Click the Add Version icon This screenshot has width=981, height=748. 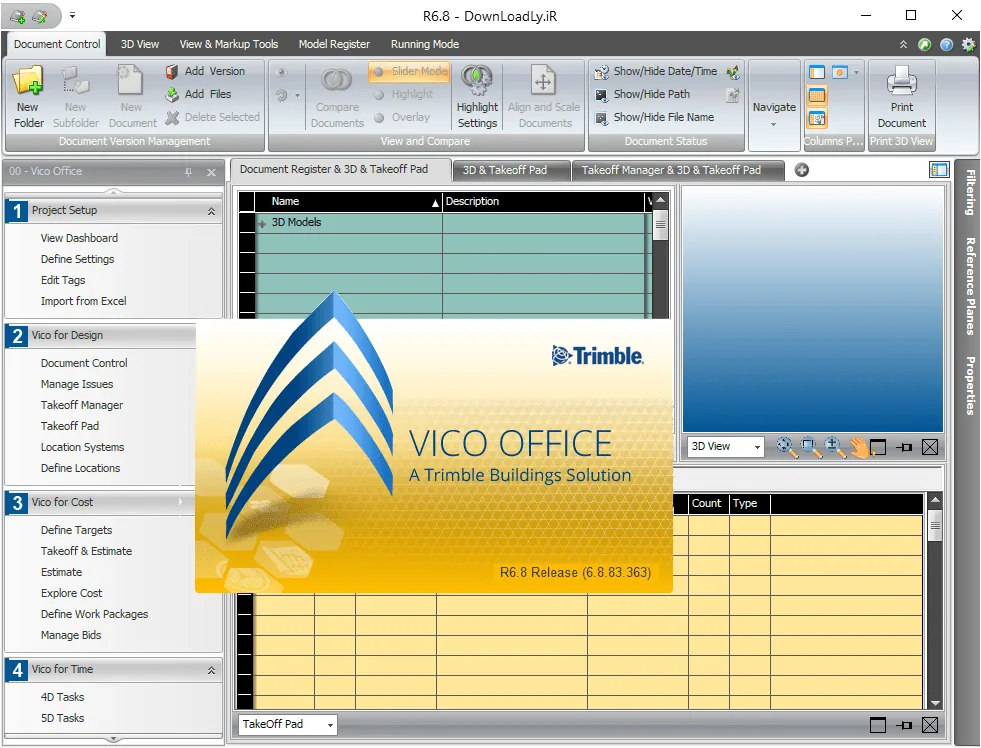tap(171, 71)
